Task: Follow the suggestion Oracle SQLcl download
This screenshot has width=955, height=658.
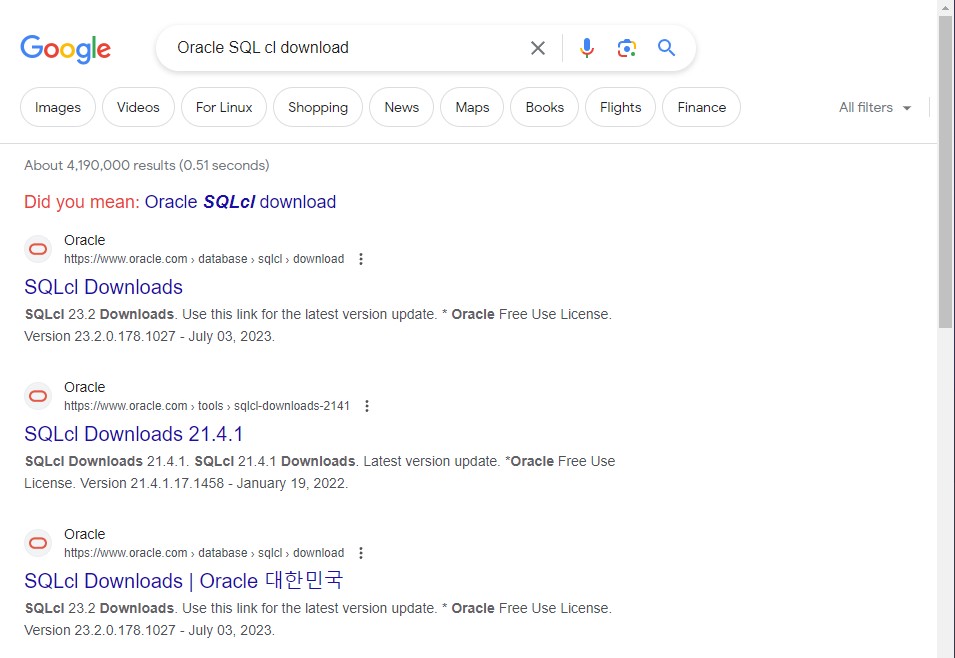Action: 240,202
